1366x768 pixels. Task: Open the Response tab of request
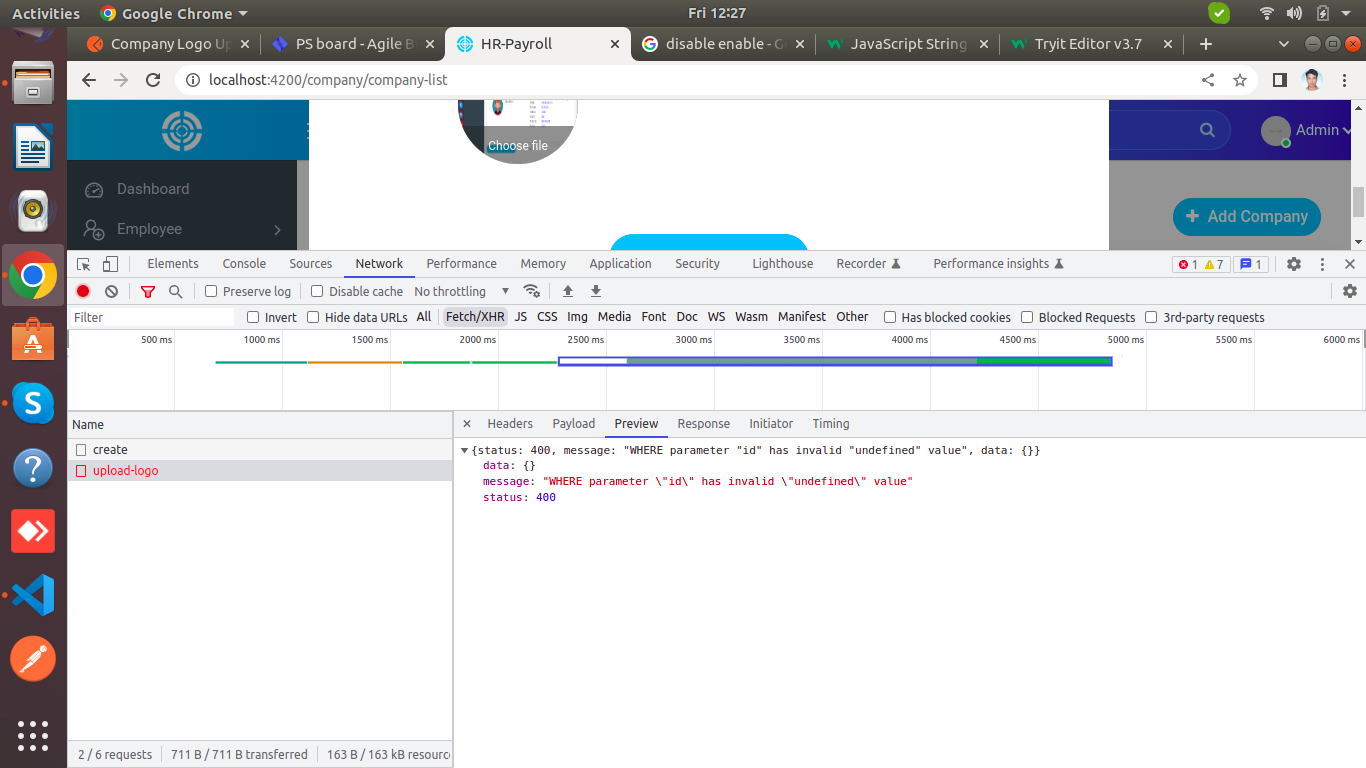[703, 424]
